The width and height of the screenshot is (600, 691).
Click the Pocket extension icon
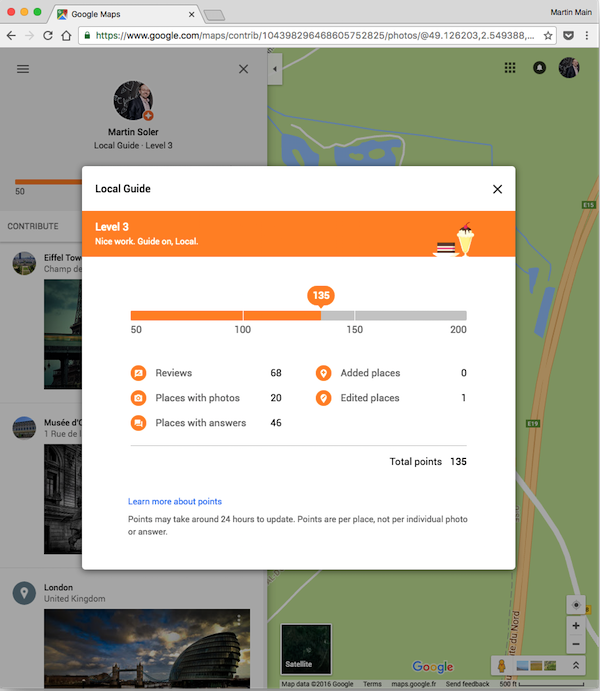pos(568,36)
